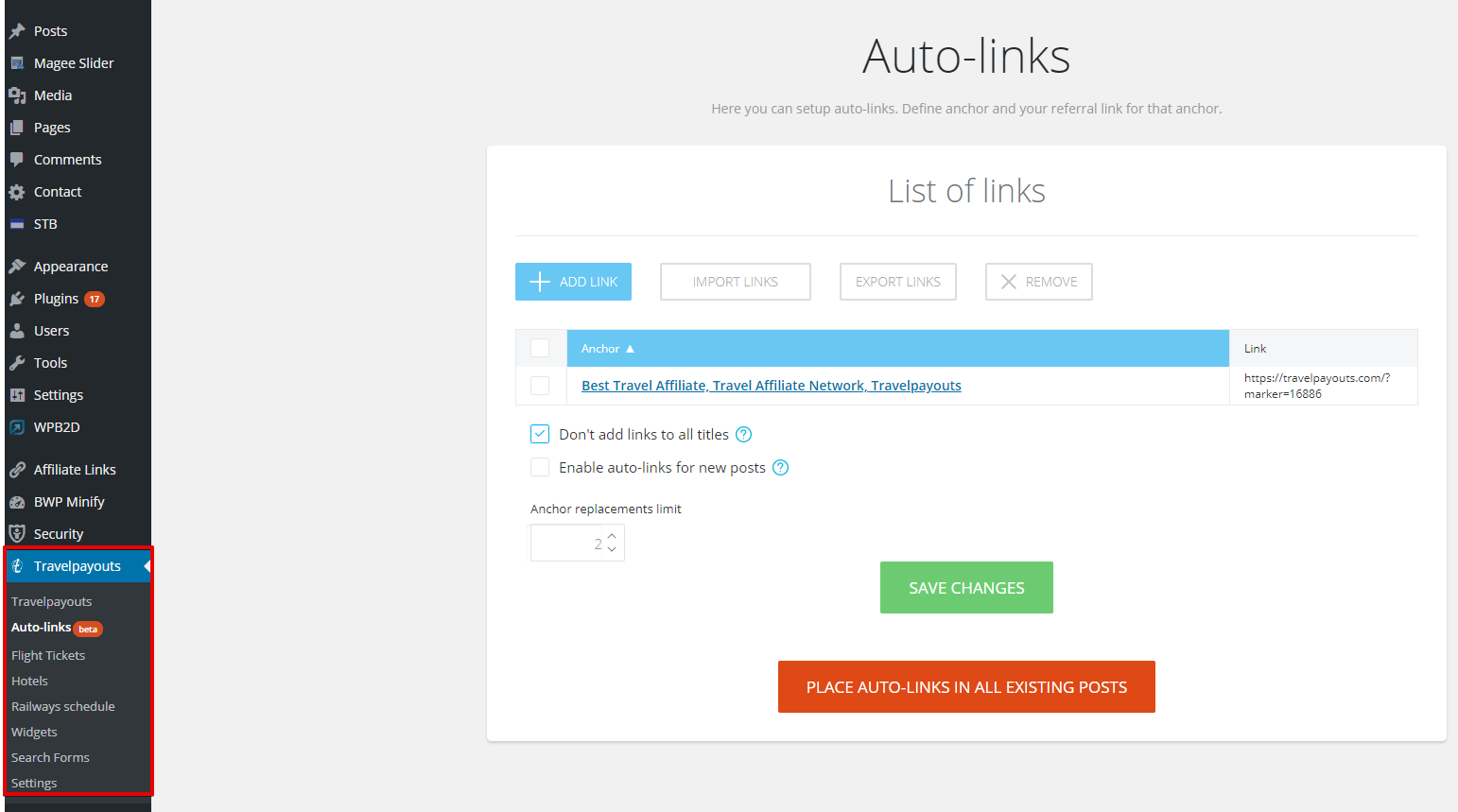Click the Posts pin icon
Screen dimensions: 1458x812
point(17,31)
